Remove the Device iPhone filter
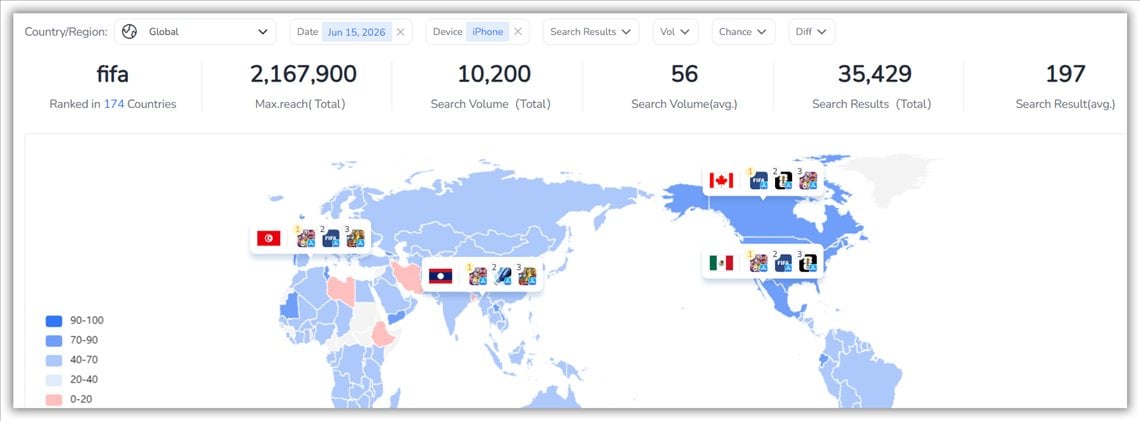Screen dimensions: 1140x421 coord(518,32)
